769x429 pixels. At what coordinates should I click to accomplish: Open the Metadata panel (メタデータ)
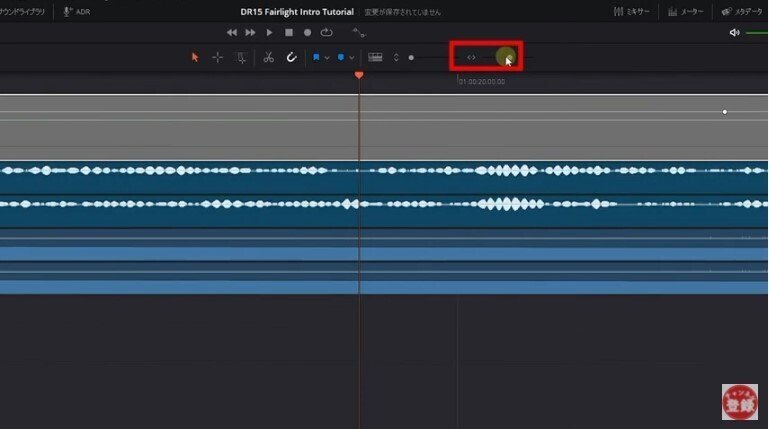tap(742, 12)
